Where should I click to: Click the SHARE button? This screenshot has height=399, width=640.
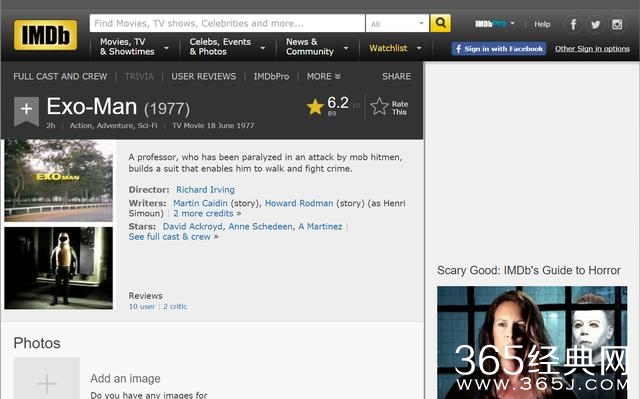(x=396, y=76)
